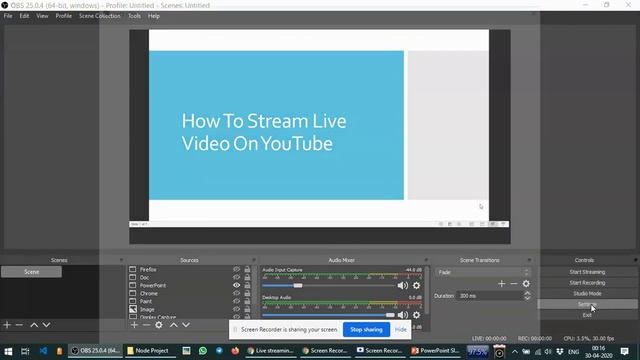This screenshot has width=640, height=360.
Task: Enable Studio Mode
Action: coord(587,293)
